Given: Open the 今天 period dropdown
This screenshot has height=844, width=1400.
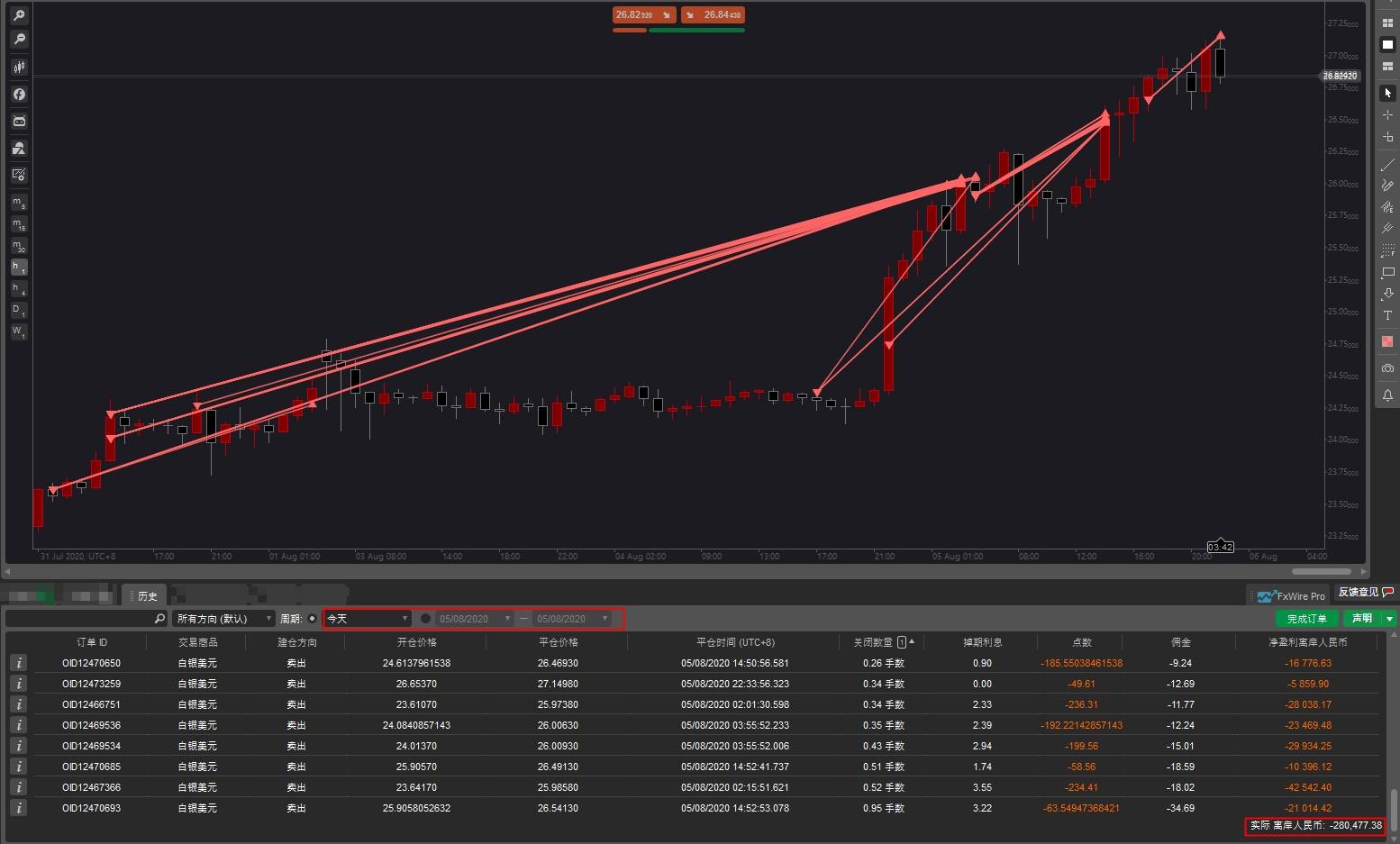Looking at the screenshot, I should point(368,619).
